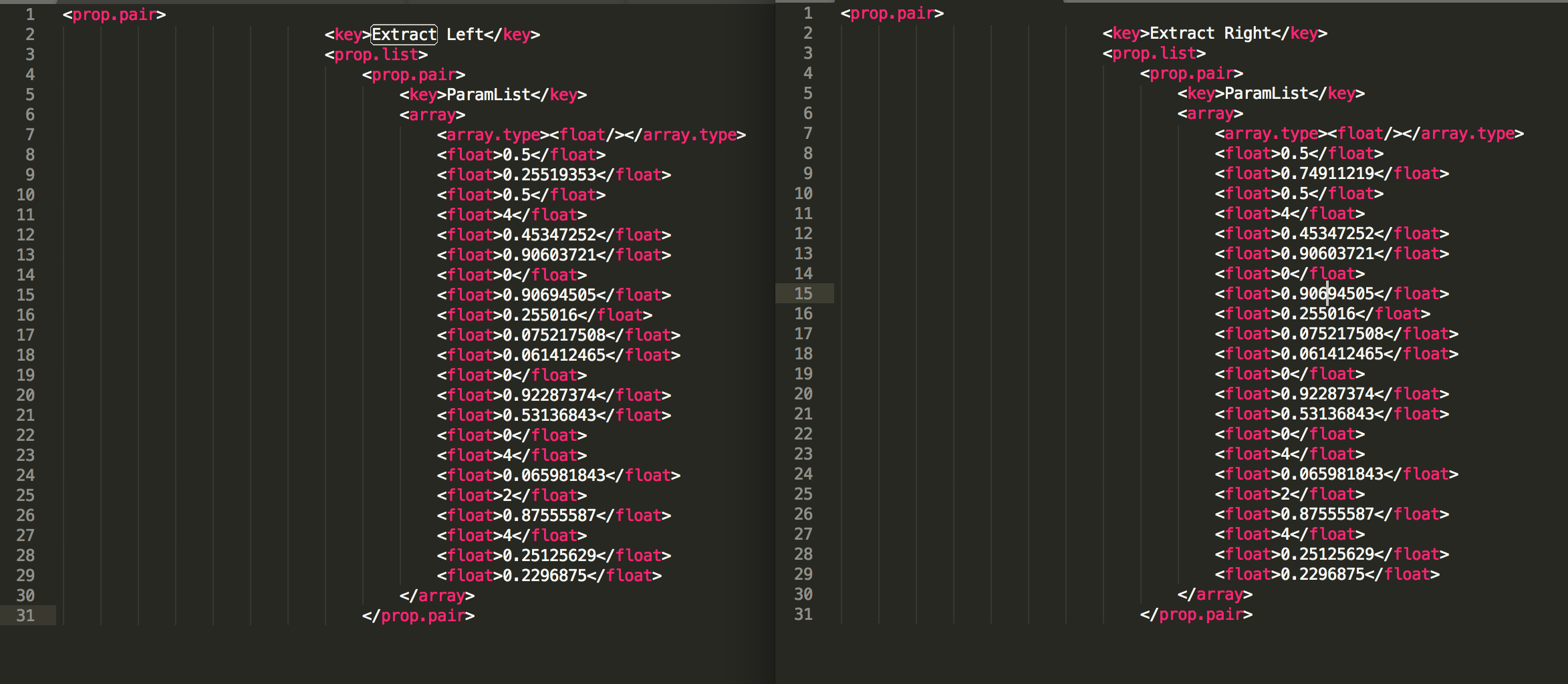This screenshot has height=684, width=1568.
Task: Click line number 1 in left pane gutter
Action: pos(30,14)
